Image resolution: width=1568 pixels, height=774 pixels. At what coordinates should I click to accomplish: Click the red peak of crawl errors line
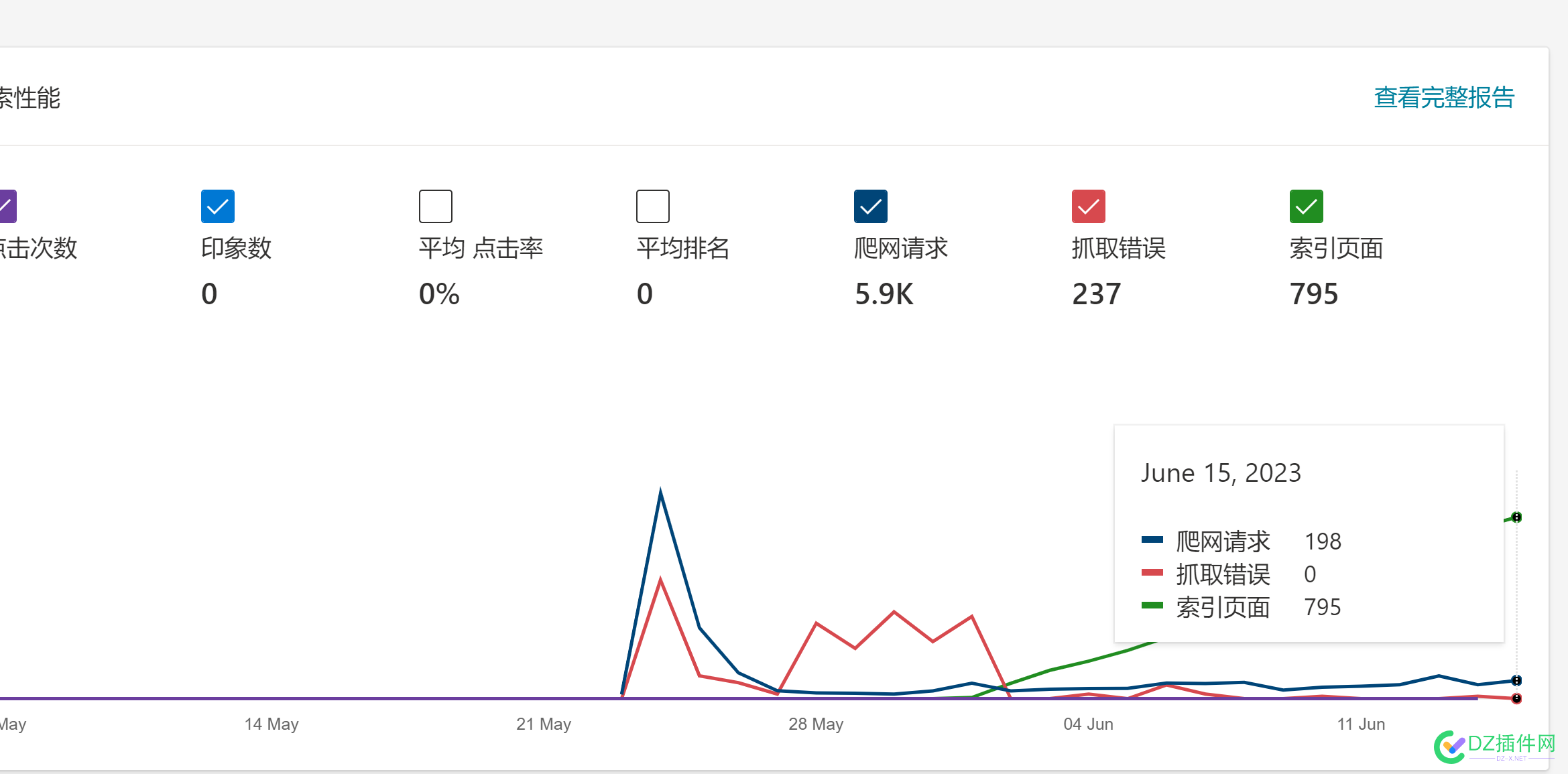[x=660, y=580]
